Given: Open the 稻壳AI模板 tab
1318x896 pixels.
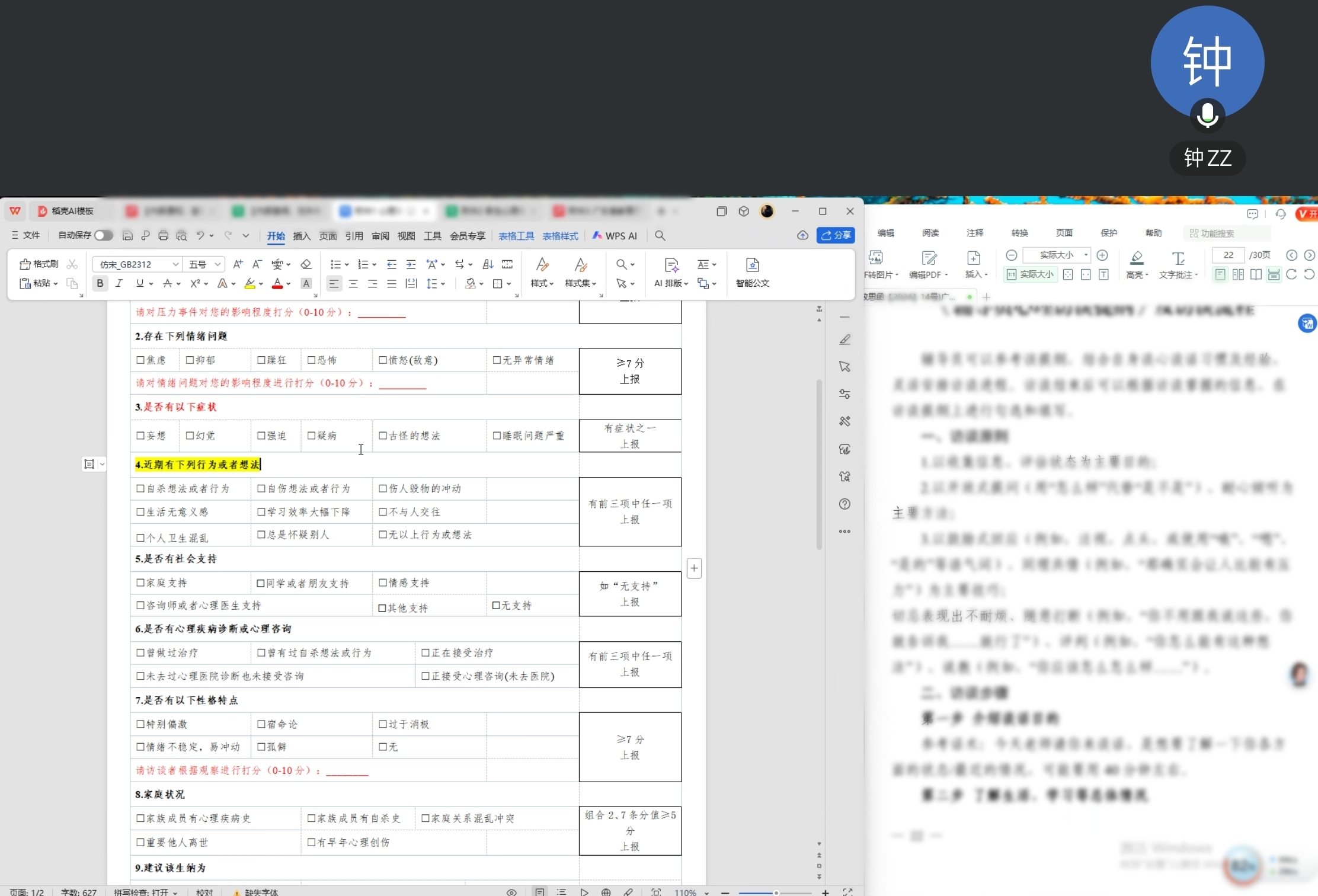Looking at the screenshot, I should pyautogui.click(x=66, y=211).
